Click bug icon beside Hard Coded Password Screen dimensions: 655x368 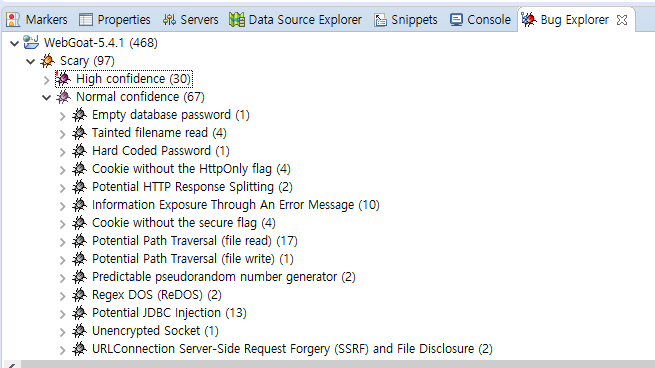click(79, 151)
